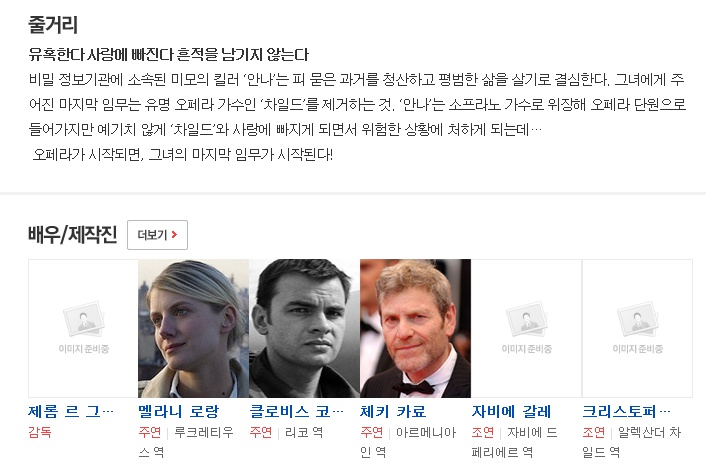Click the 줄거리 section heading
The image size is (706, 474).
coord(53,24)
